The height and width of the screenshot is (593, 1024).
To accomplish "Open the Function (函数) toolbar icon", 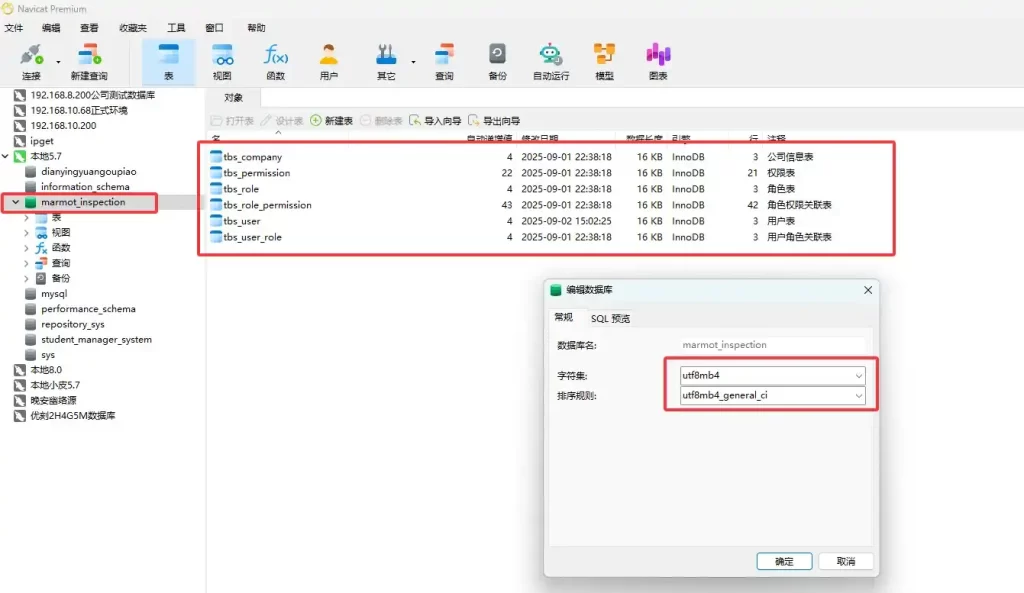I will [x=275, y=61].
